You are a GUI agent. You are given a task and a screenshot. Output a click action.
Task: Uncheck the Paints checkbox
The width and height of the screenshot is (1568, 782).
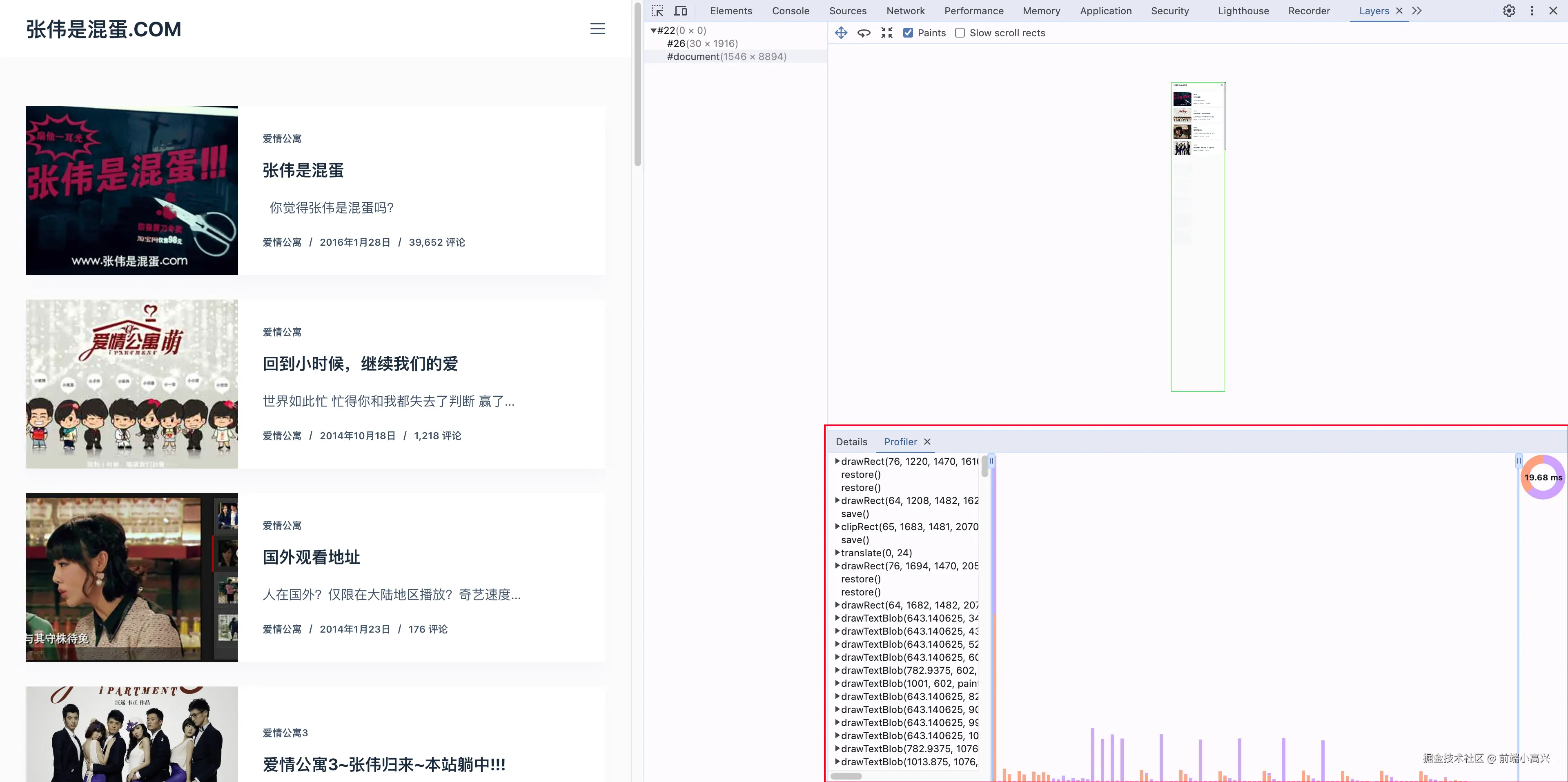tap(908, 33)
